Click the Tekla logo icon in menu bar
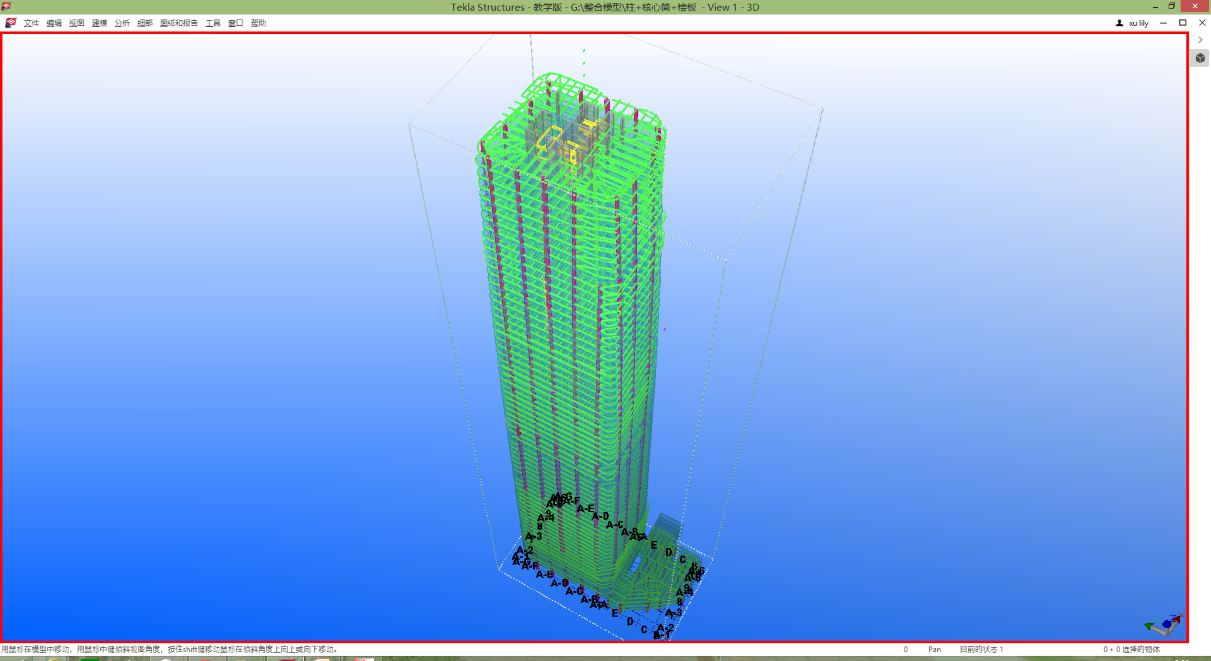The height and width of the screenshot is (661, 1211). coord(11,23)
